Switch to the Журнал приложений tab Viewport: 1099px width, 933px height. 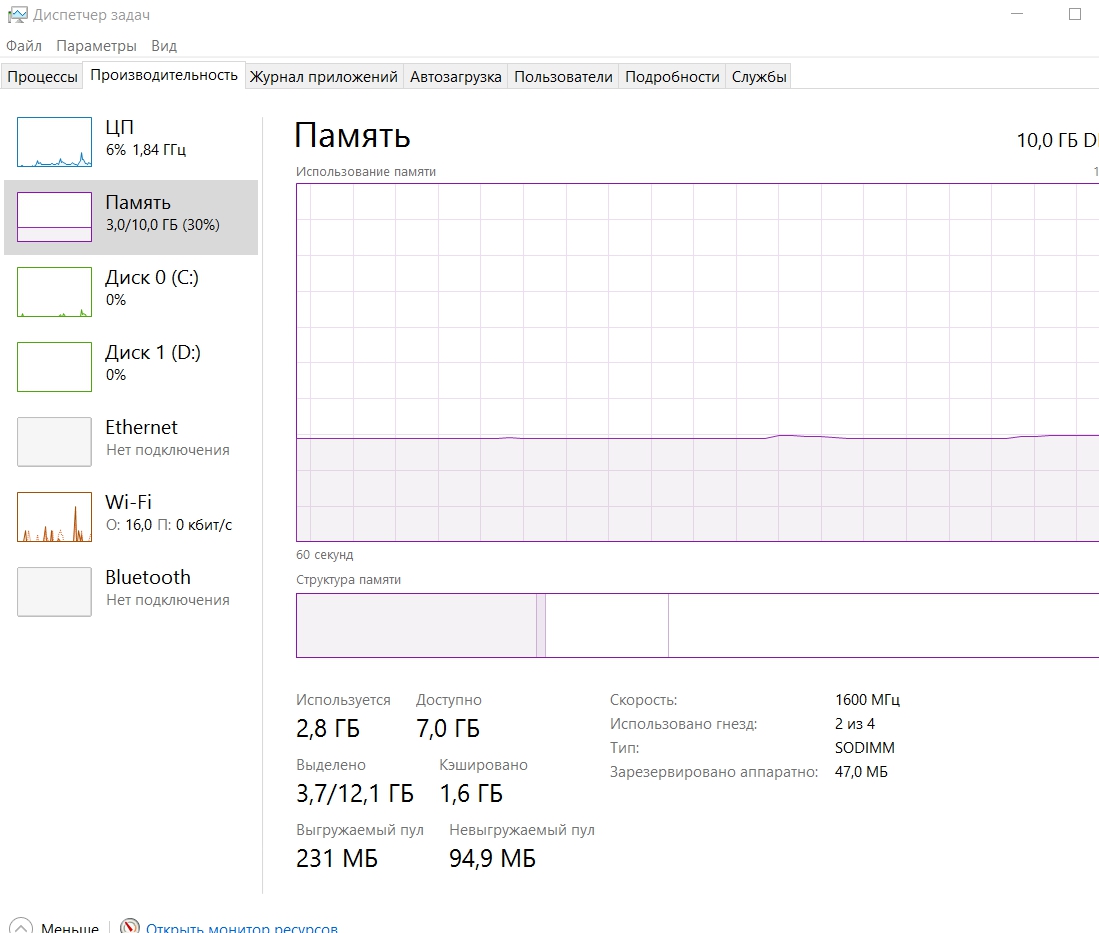coord(324,76)
